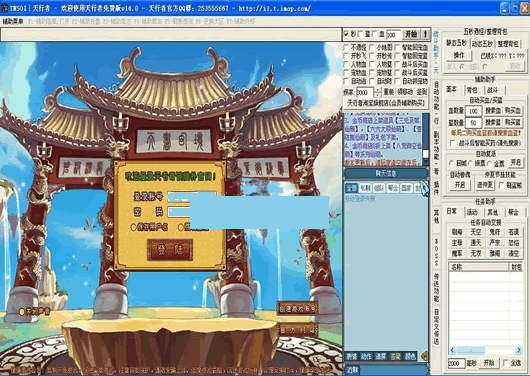Screen dimensions: 530x376
Task: Open the 副本功能 vertical side tab
Action: [436, 152]
